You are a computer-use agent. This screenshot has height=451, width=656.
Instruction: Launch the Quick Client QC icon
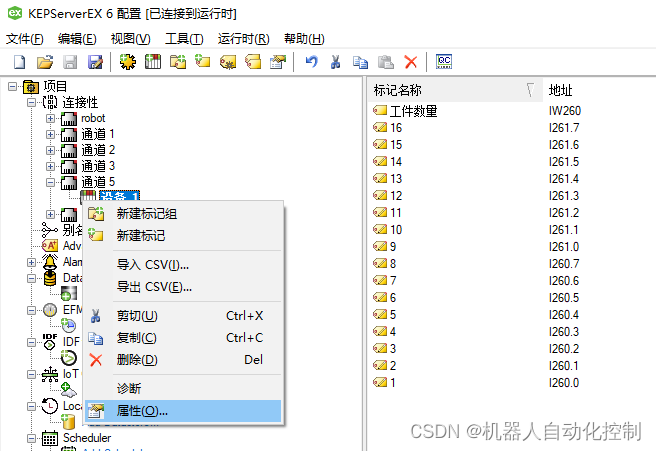coord(444,62)
